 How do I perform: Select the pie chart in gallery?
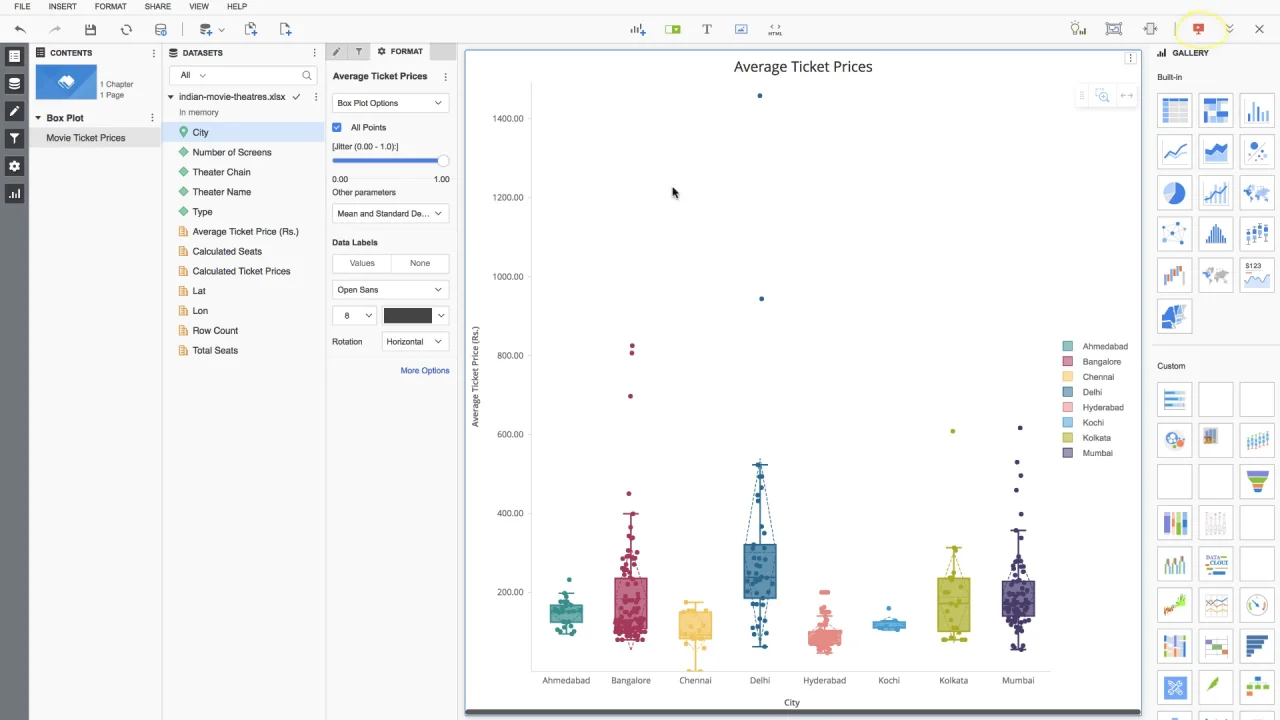[1175, 193]
